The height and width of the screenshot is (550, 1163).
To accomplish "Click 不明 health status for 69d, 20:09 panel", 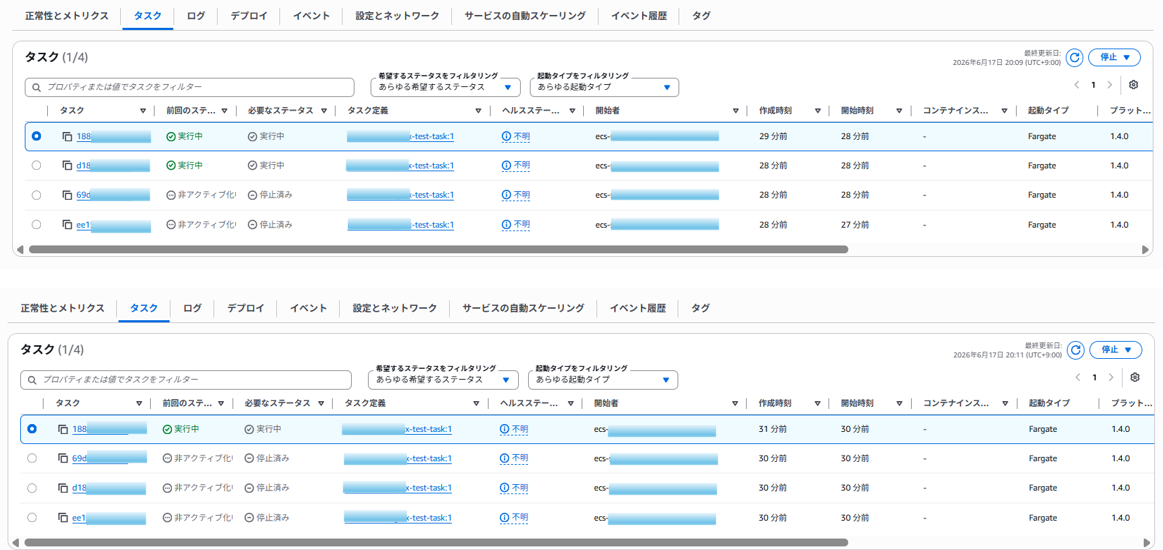I will (x=516, y=195).
